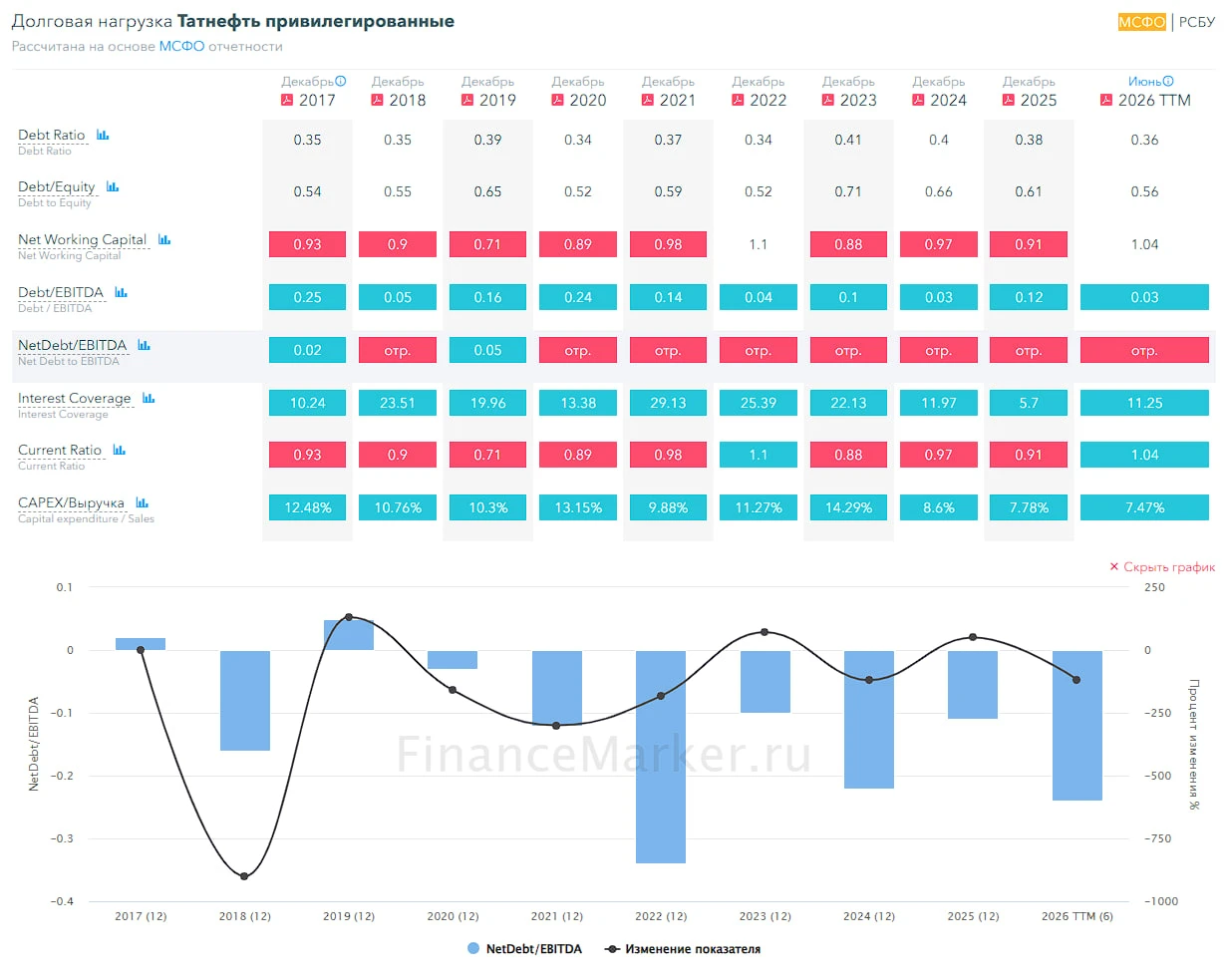Open the 2024 PDF report icon
Viewport: 1225px width, 980px height.
(x=918, y=100)
